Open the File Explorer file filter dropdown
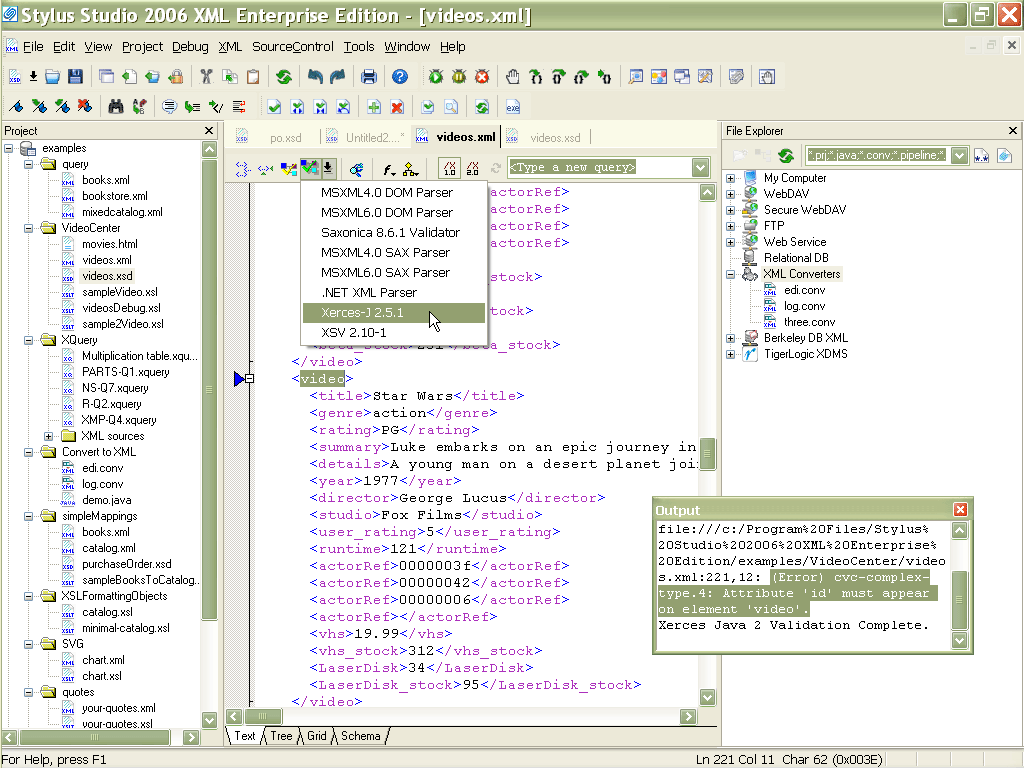This screenshot has width=1024, height=768. point(959,155)
